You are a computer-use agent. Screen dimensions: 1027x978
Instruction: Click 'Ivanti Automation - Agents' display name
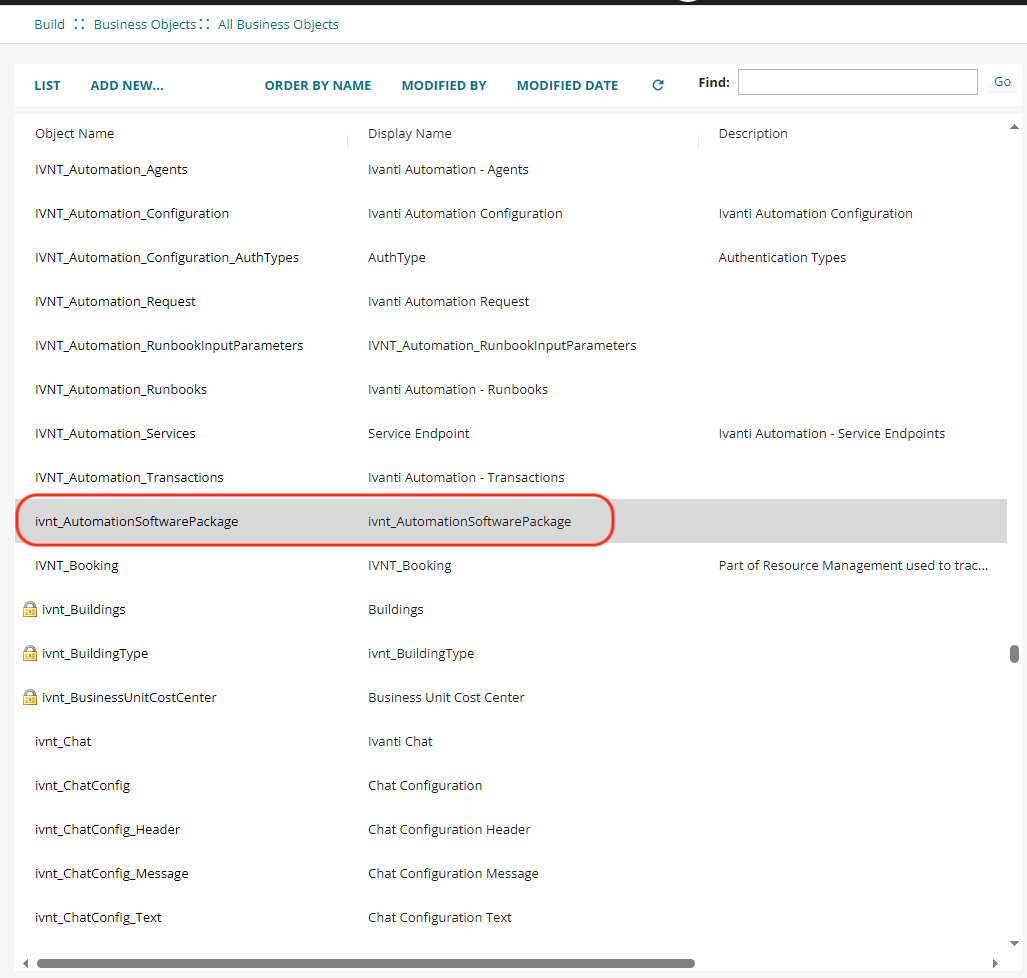(x=448, y=170)
